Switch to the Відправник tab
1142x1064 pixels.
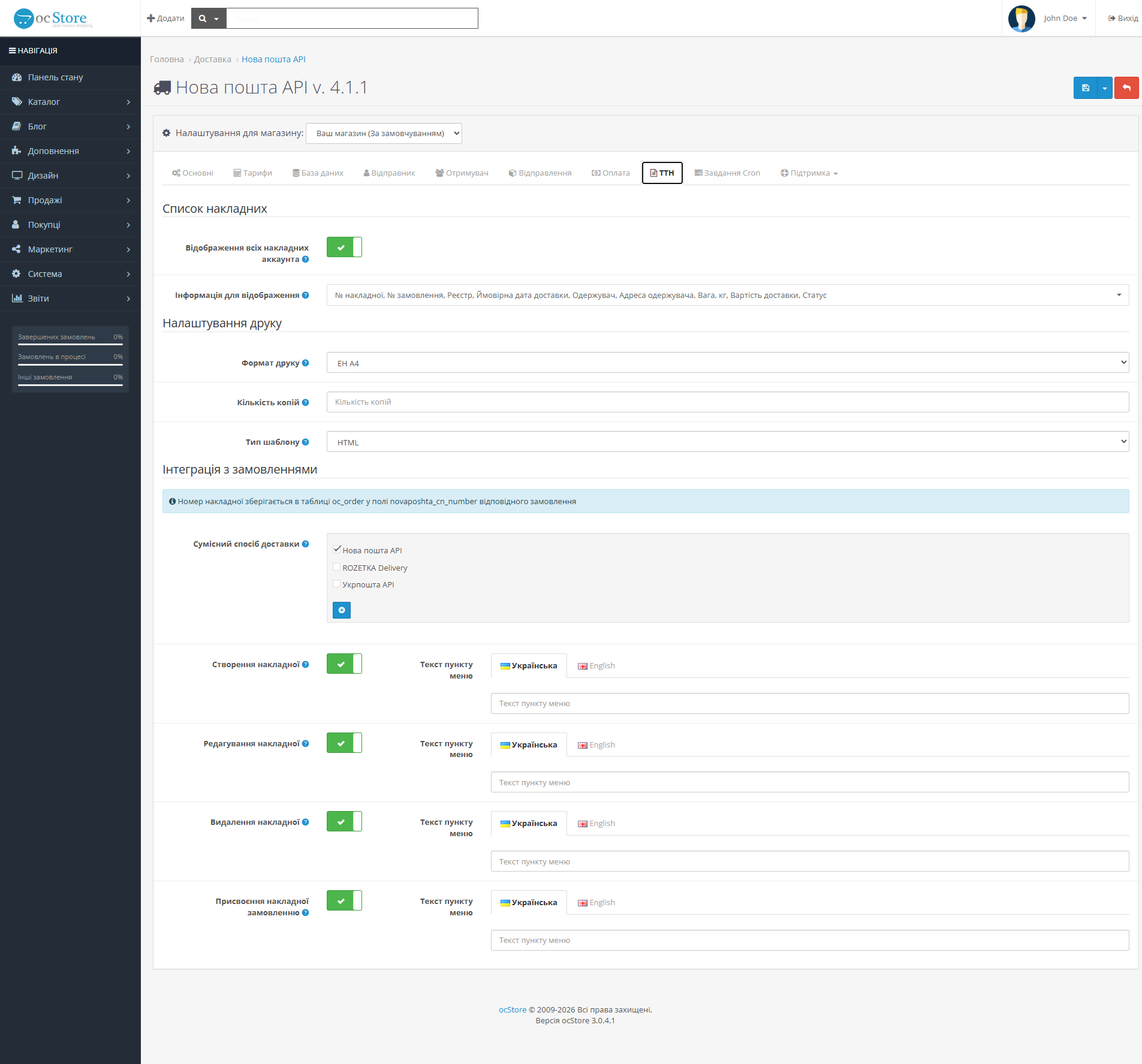click(x=389, y=173)
